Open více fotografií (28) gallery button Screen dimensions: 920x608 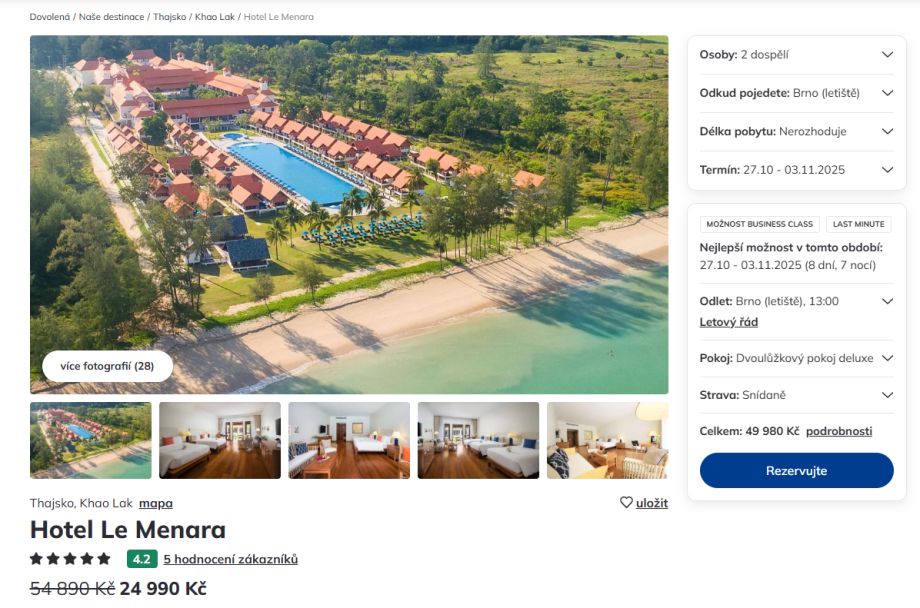[107, 366]
